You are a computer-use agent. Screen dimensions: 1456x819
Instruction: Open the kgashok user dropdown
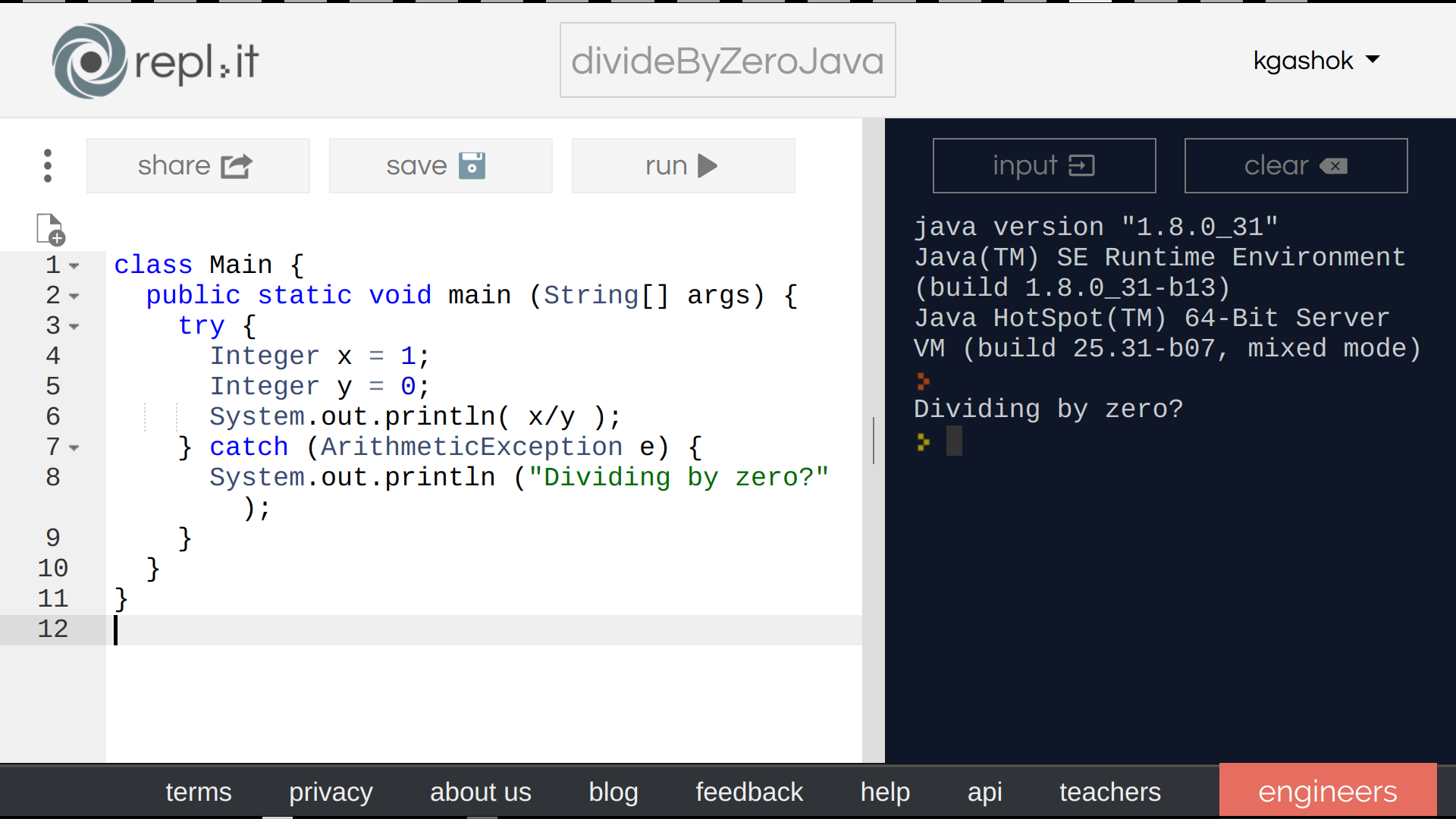[1316, 60]
